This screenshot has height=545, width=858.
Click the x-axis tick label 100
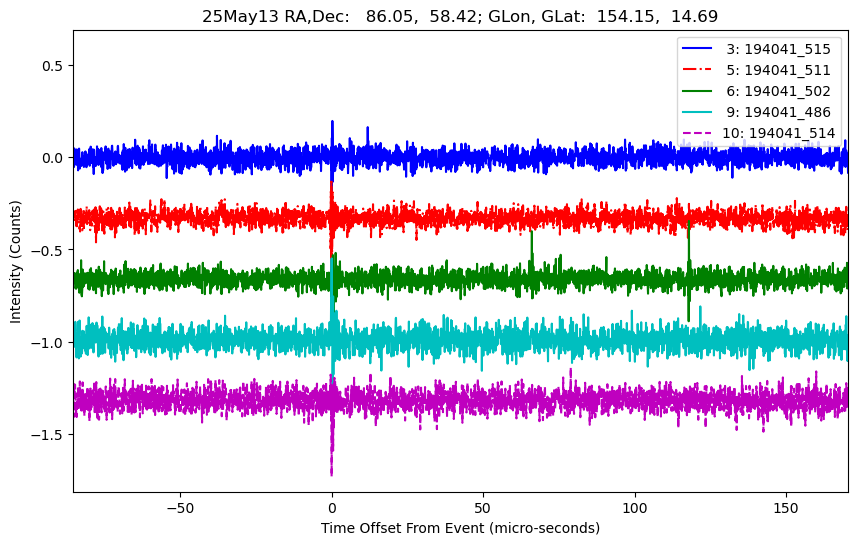coord(635,508)
